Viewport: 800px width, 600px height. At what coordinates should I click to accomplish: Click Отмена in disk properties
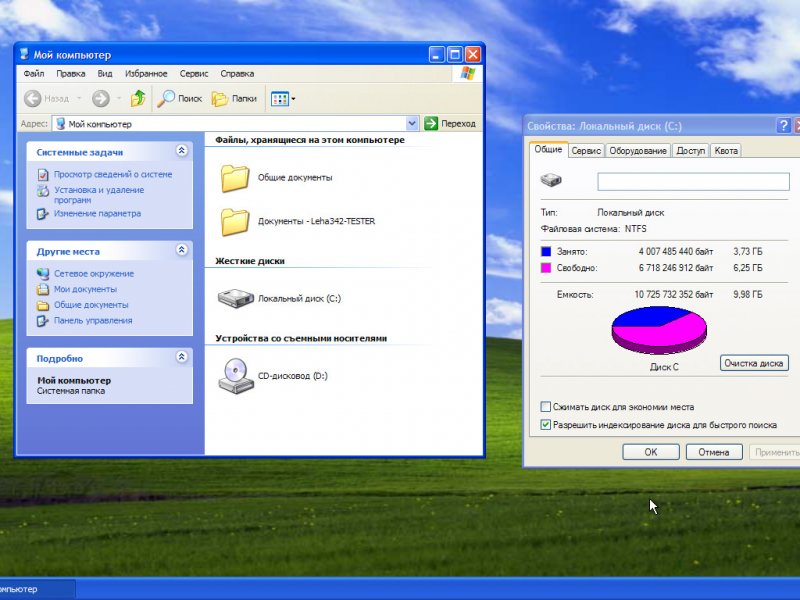pyautogui.click(x=713, y=452)
